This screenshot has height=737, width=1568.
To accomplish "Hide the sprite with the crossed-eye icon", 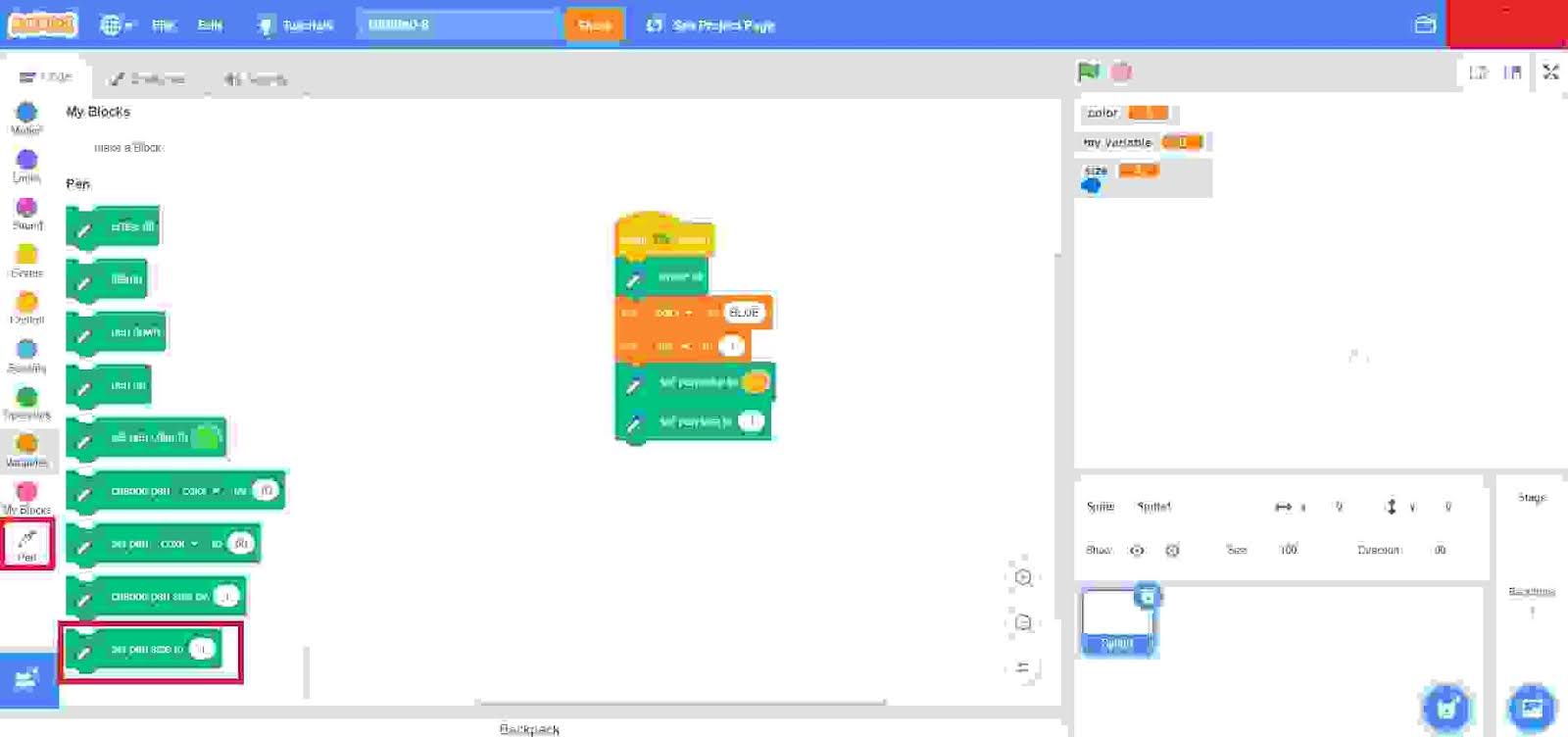I will click(x=1172, y=551).
